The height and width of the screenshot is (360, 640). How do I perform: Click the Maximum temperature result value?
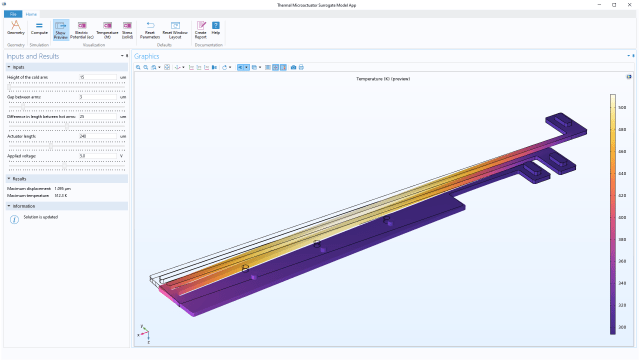tap(61, 196)
